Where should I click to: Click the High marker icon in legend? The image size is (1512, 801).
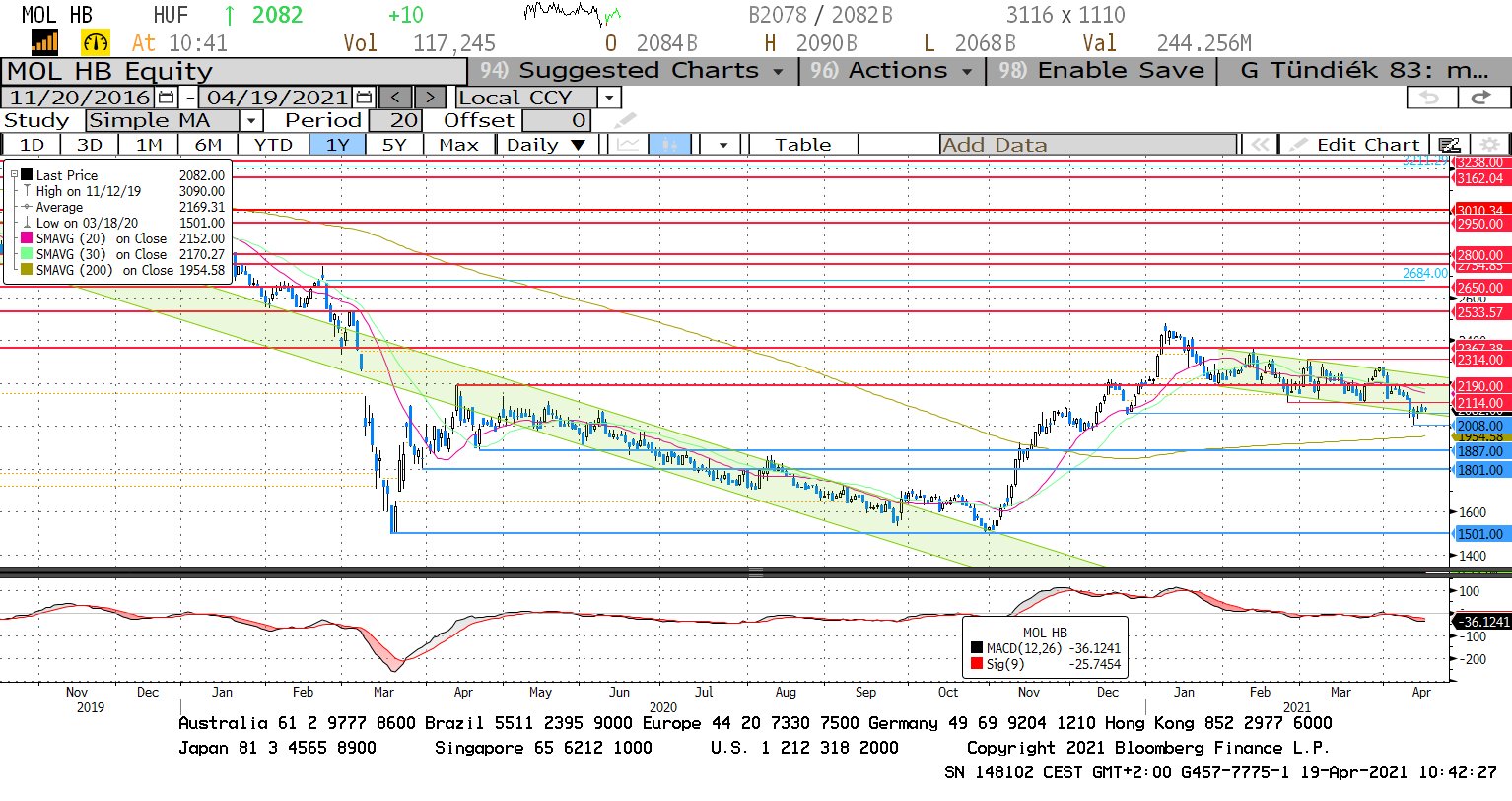(27, 191)
